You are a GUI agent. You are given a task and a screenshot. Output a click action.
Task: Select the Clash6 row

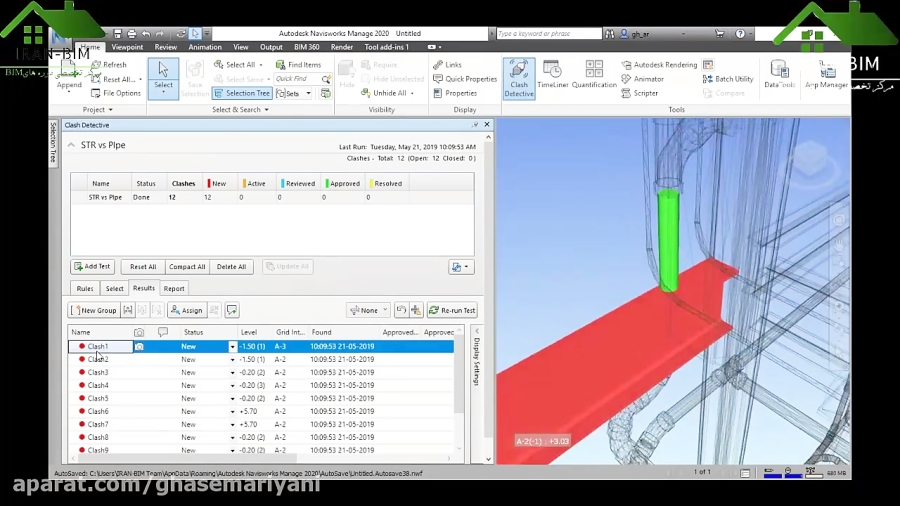(x=98, y=411)
